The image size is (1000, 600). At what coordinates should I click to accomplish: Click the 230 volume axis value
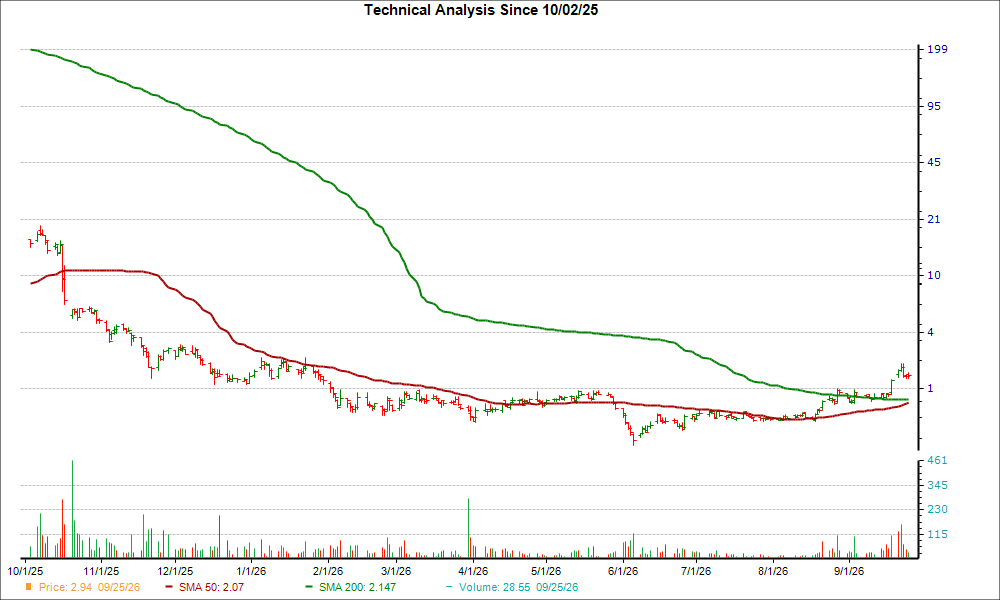tap(937, 509)
